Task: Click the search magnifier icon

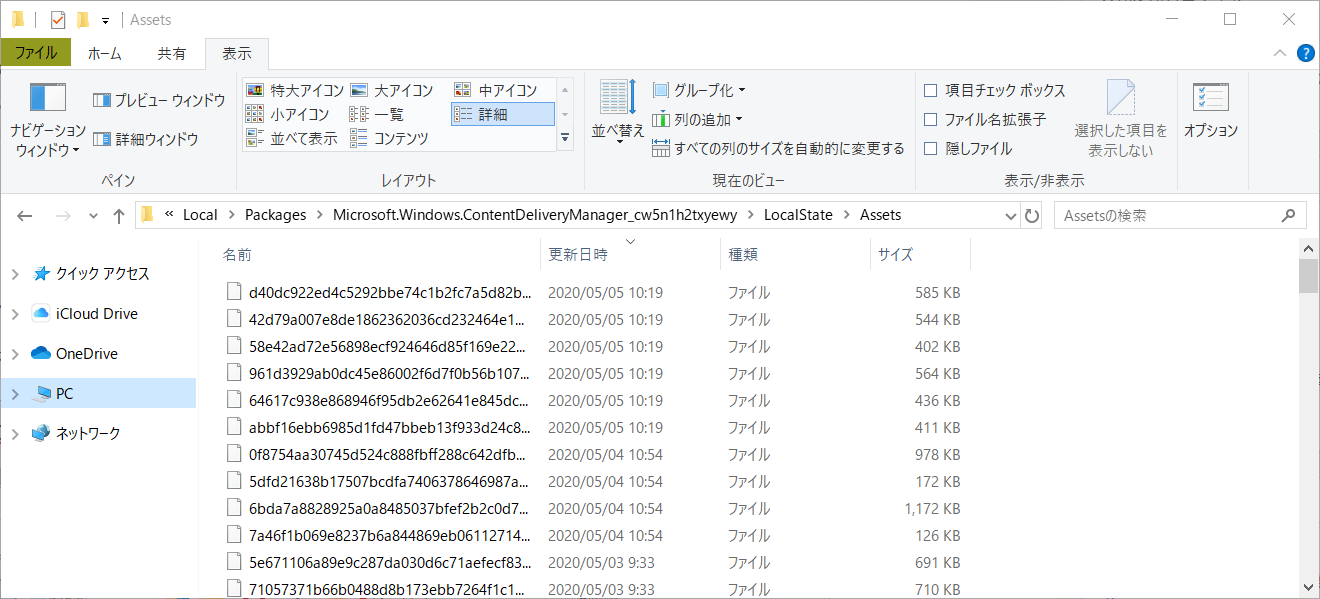Action: tap(1291, 215)
